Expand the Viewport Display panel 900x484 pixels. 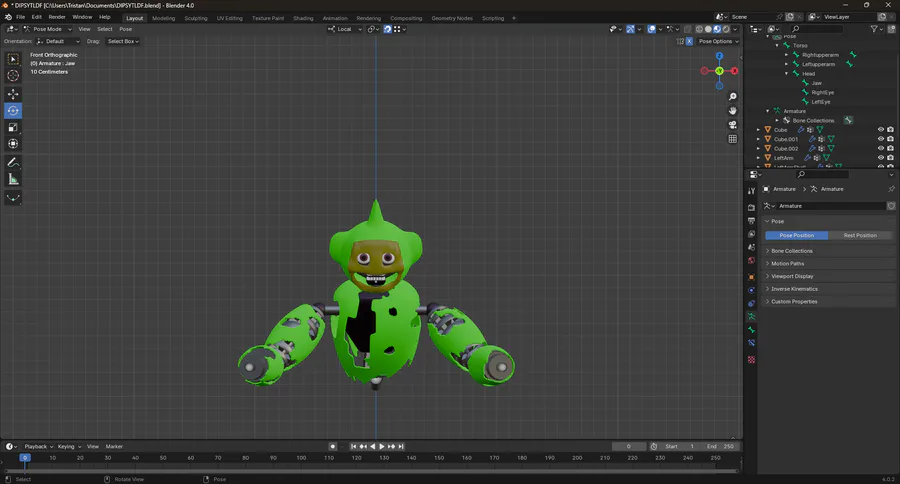829,276
